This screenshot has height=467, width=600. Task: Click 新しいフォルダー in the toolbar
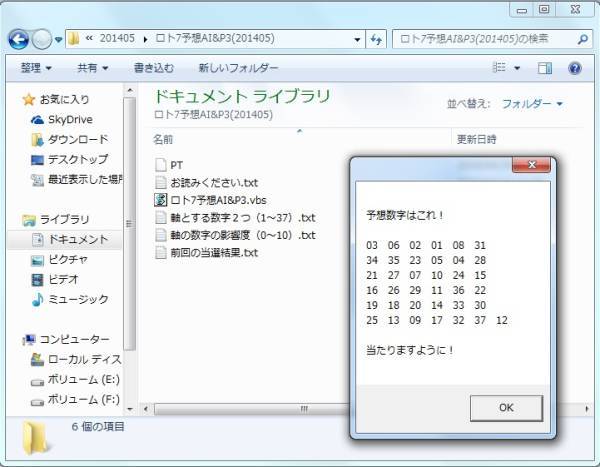238,68
